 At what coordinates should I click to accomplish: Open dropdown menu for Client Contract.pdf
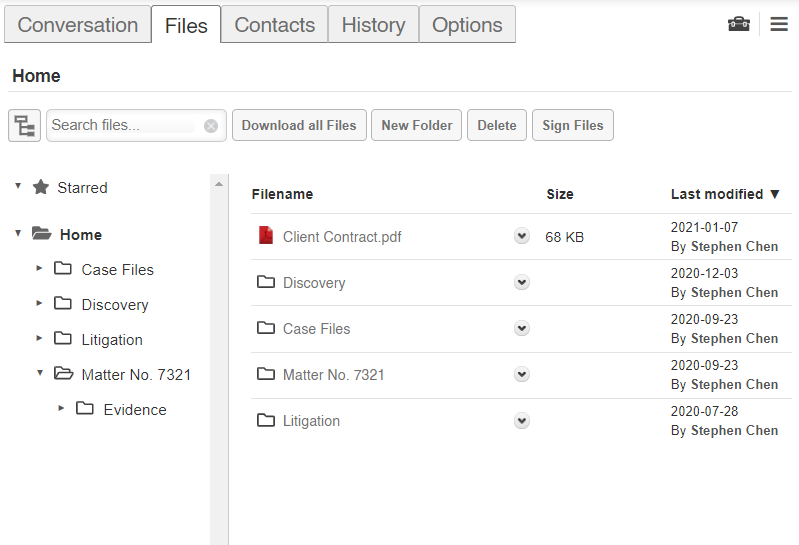point(521,236)
